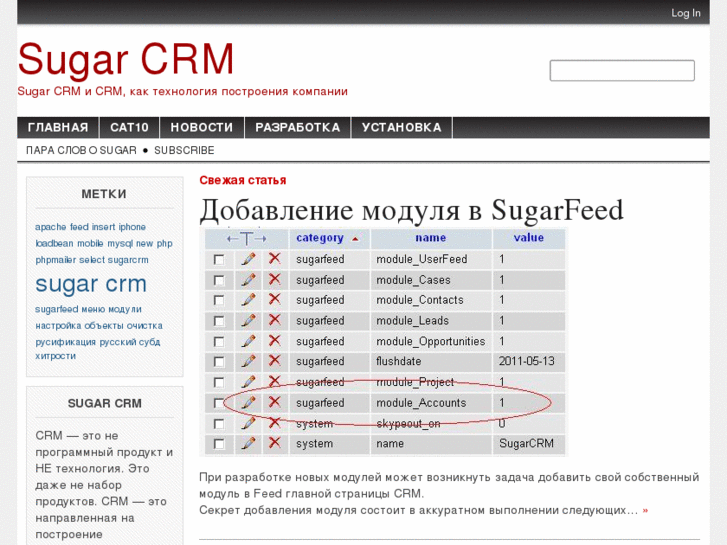727x545 pixels.
Task: Select the phpmailer tag
Action: 56,260
